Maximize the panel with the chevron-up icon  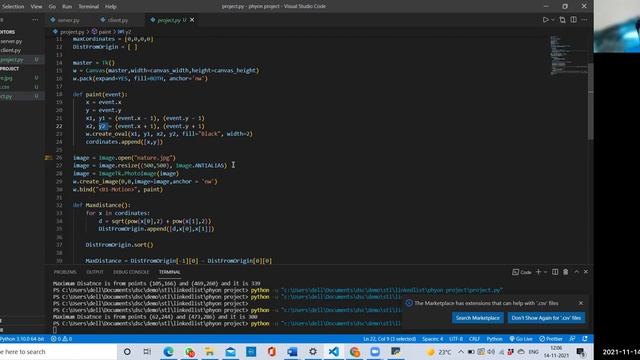[576, 272]
